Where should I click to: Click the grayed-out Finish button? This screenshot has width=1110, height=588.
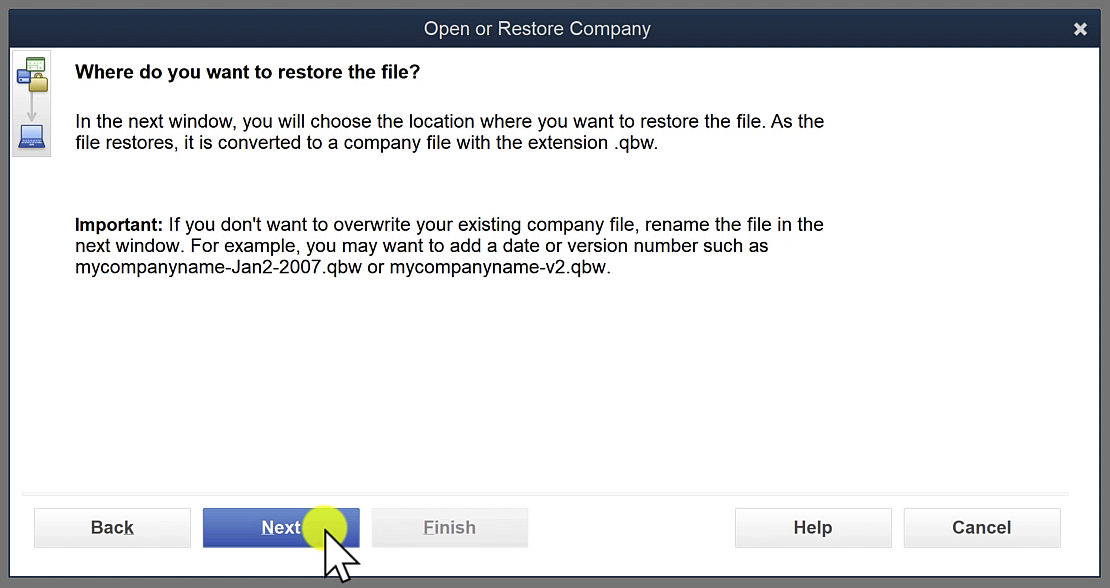(450, 528)
